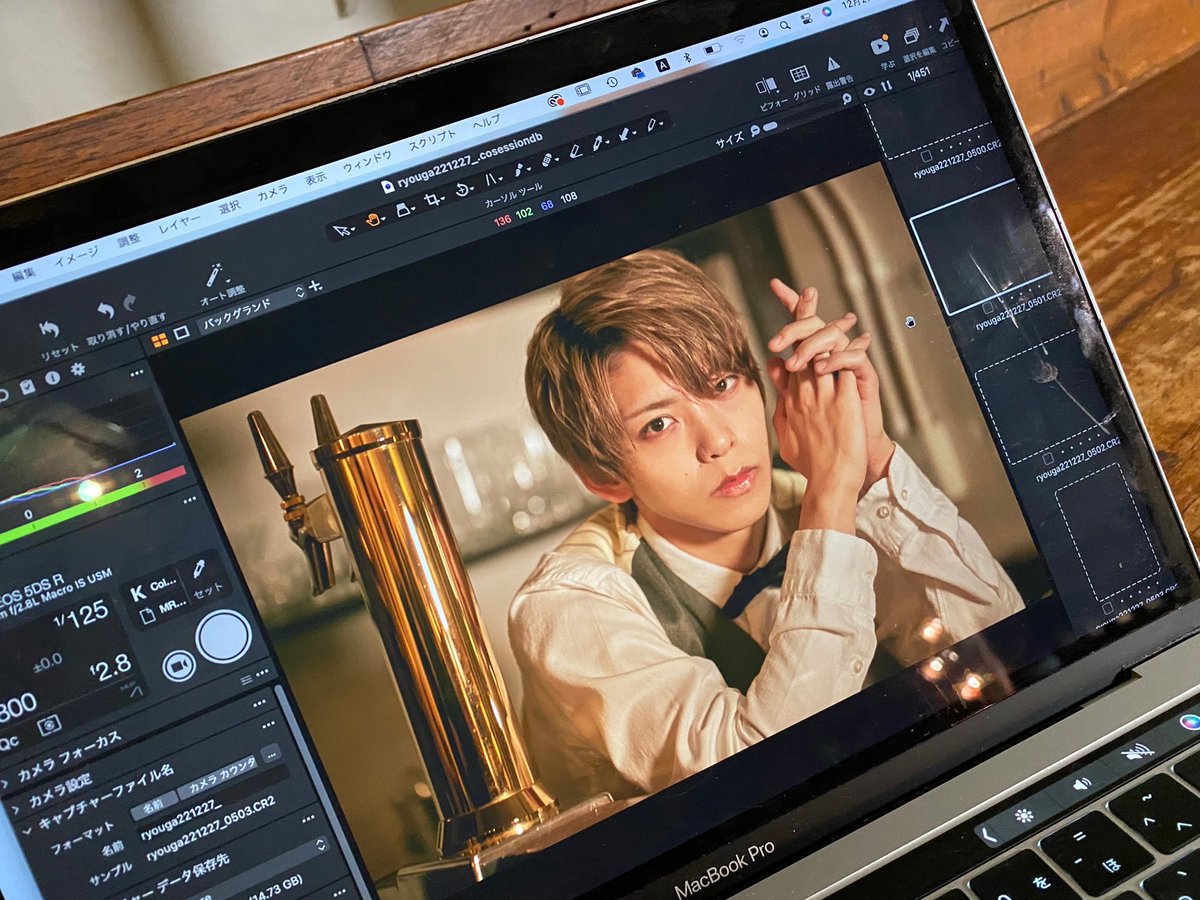Open the Window (ウィンドウ) menu
1200x900 pixels.
367,160
